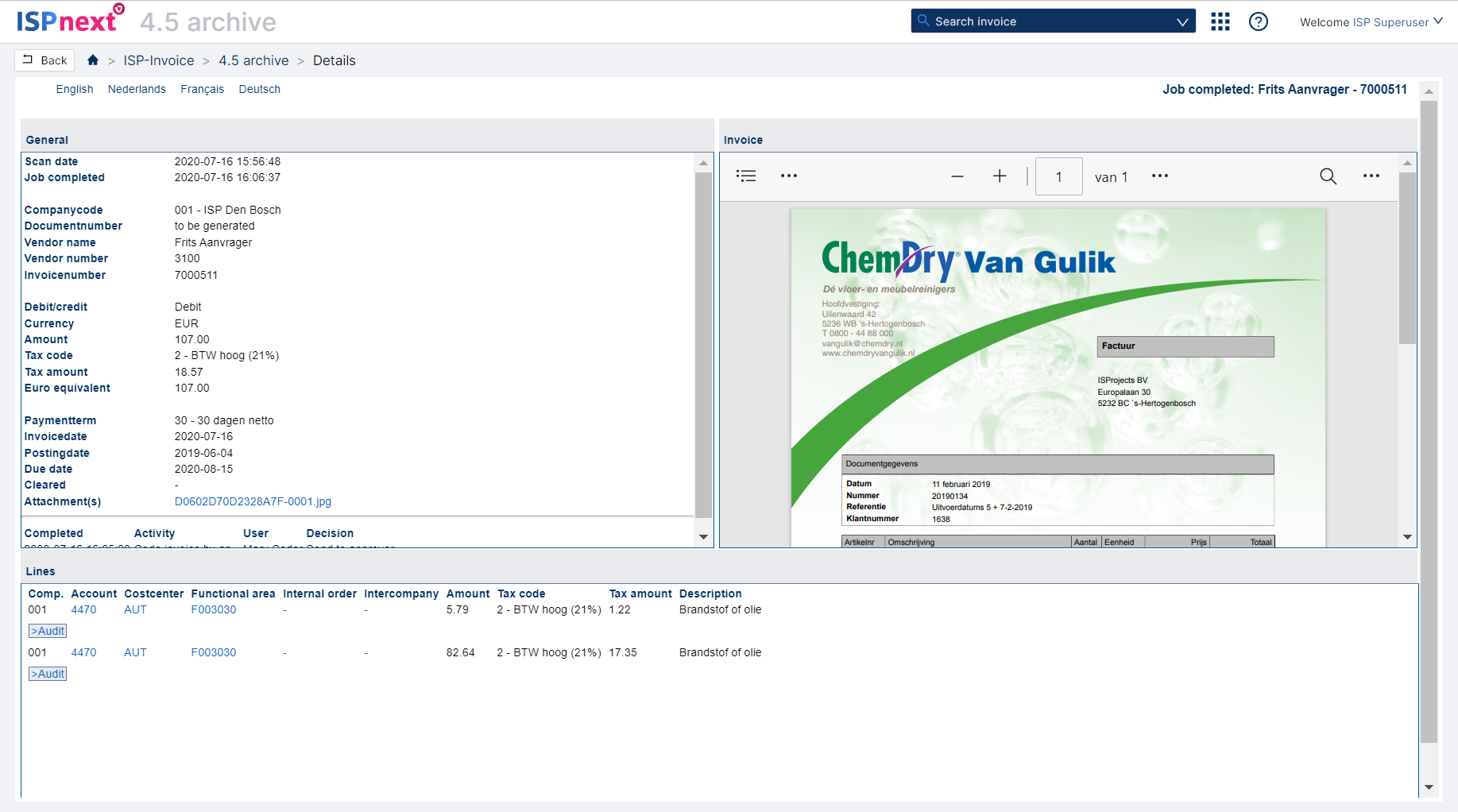The height and width of the screenshot is (812, 1458).
Task: Click the main page scrollbar up arrow
Action: point(1429,91)
